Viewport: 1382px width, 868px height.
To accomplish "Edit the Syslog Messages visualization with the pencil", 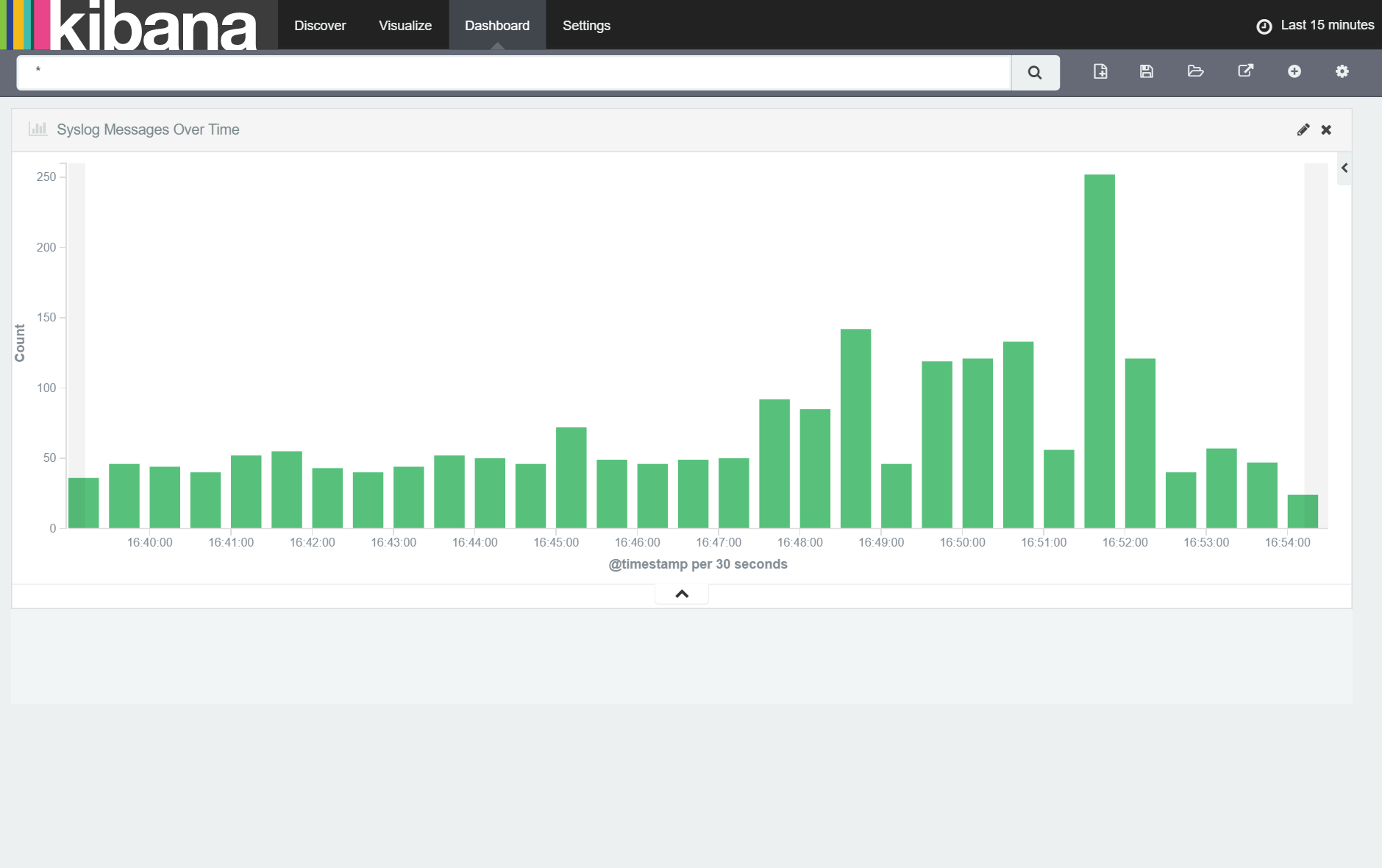I will (x=1303, y=129).
